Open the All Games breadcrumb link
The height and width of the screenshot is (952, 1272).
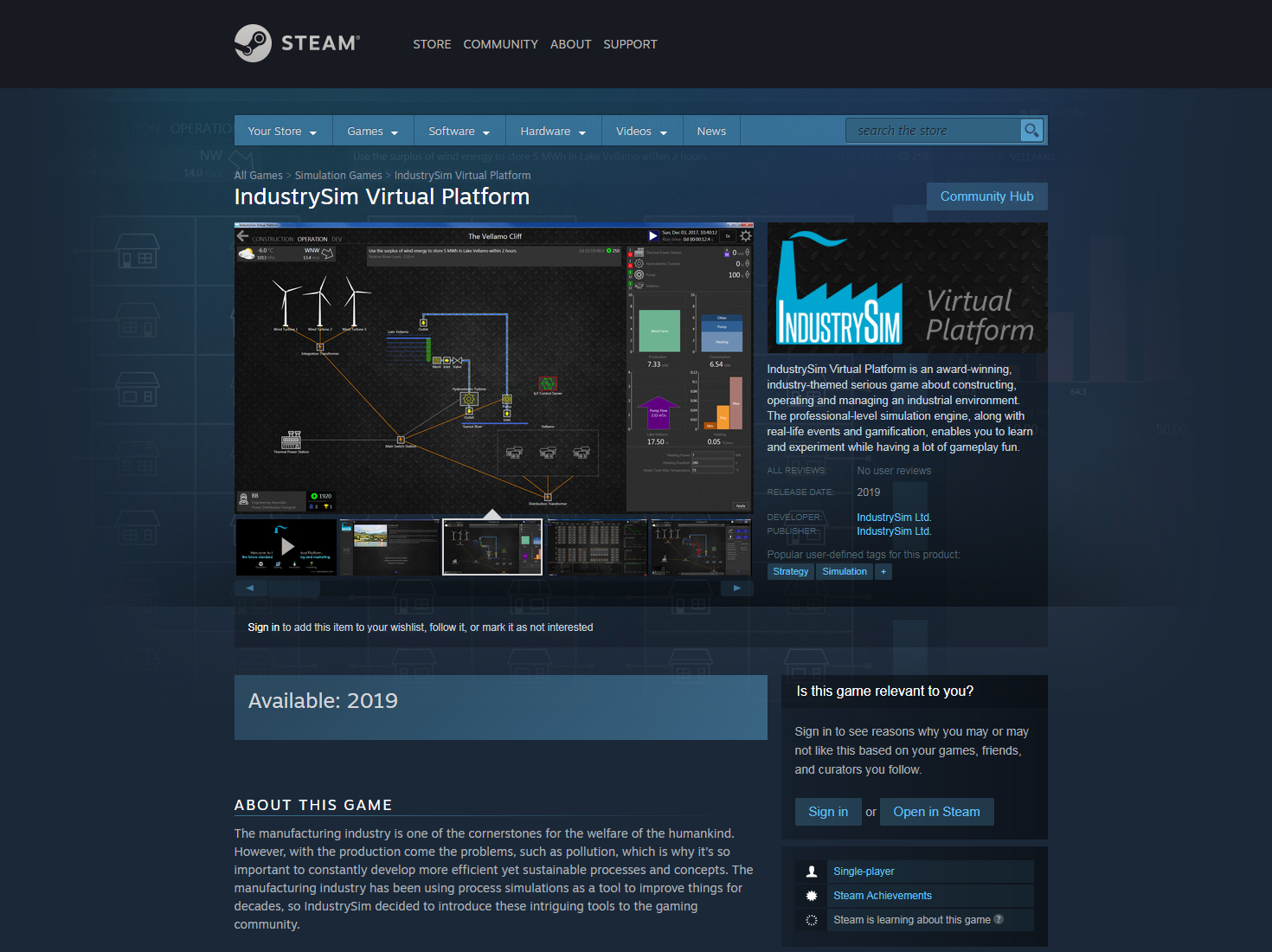point(258,175)
